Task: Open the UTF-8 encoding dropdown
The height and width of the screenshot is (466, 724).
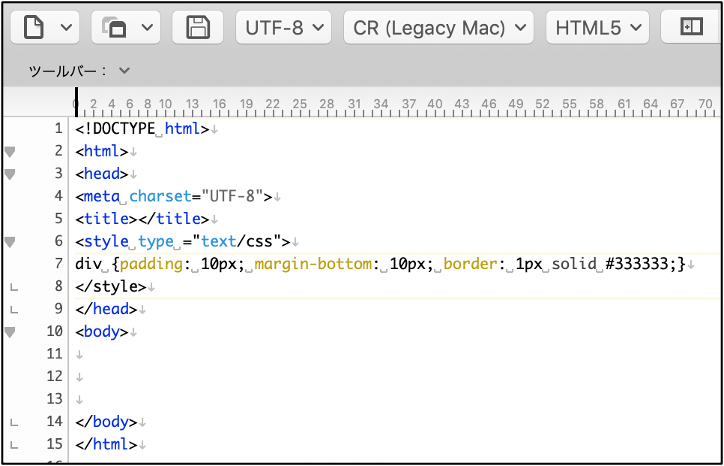Action: pyautogui.click(x=283, y=27)
